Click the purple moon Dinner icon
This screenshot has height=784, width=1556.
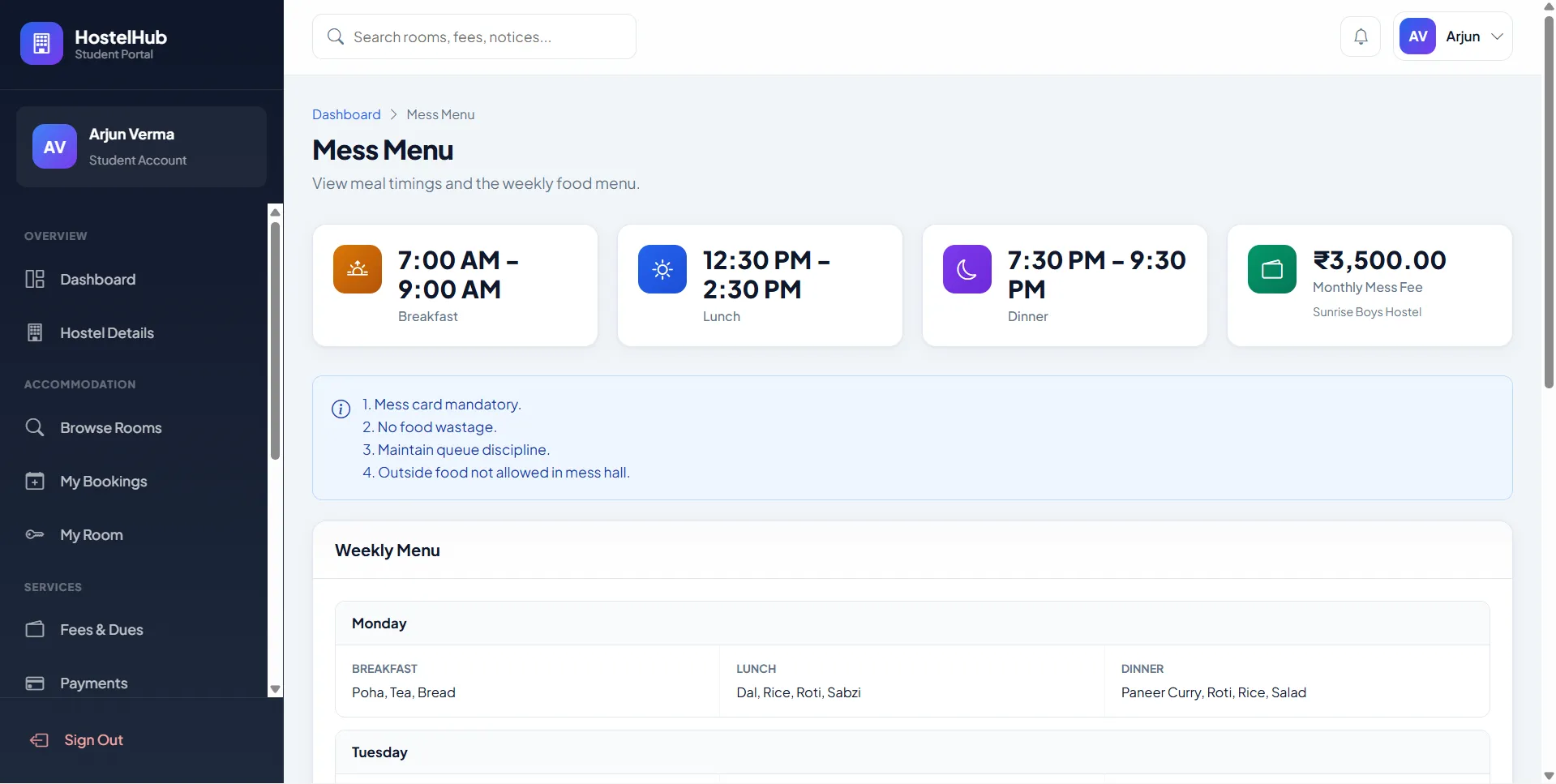[967, 269]
